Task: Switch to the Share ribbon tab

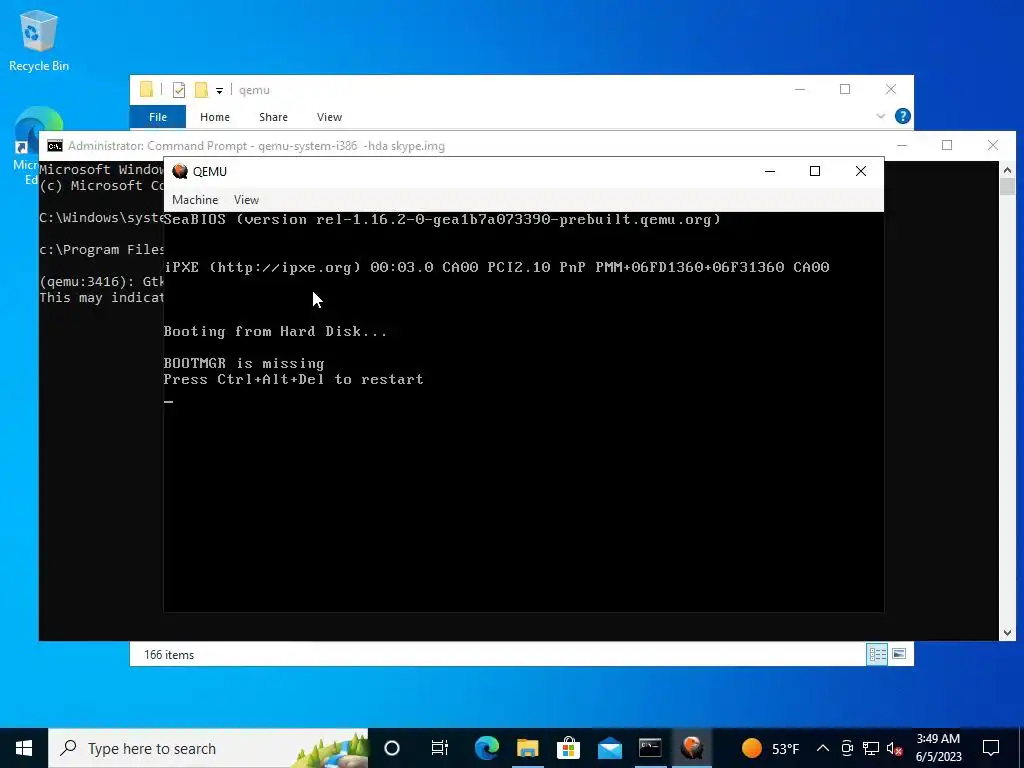Action: 273,117
